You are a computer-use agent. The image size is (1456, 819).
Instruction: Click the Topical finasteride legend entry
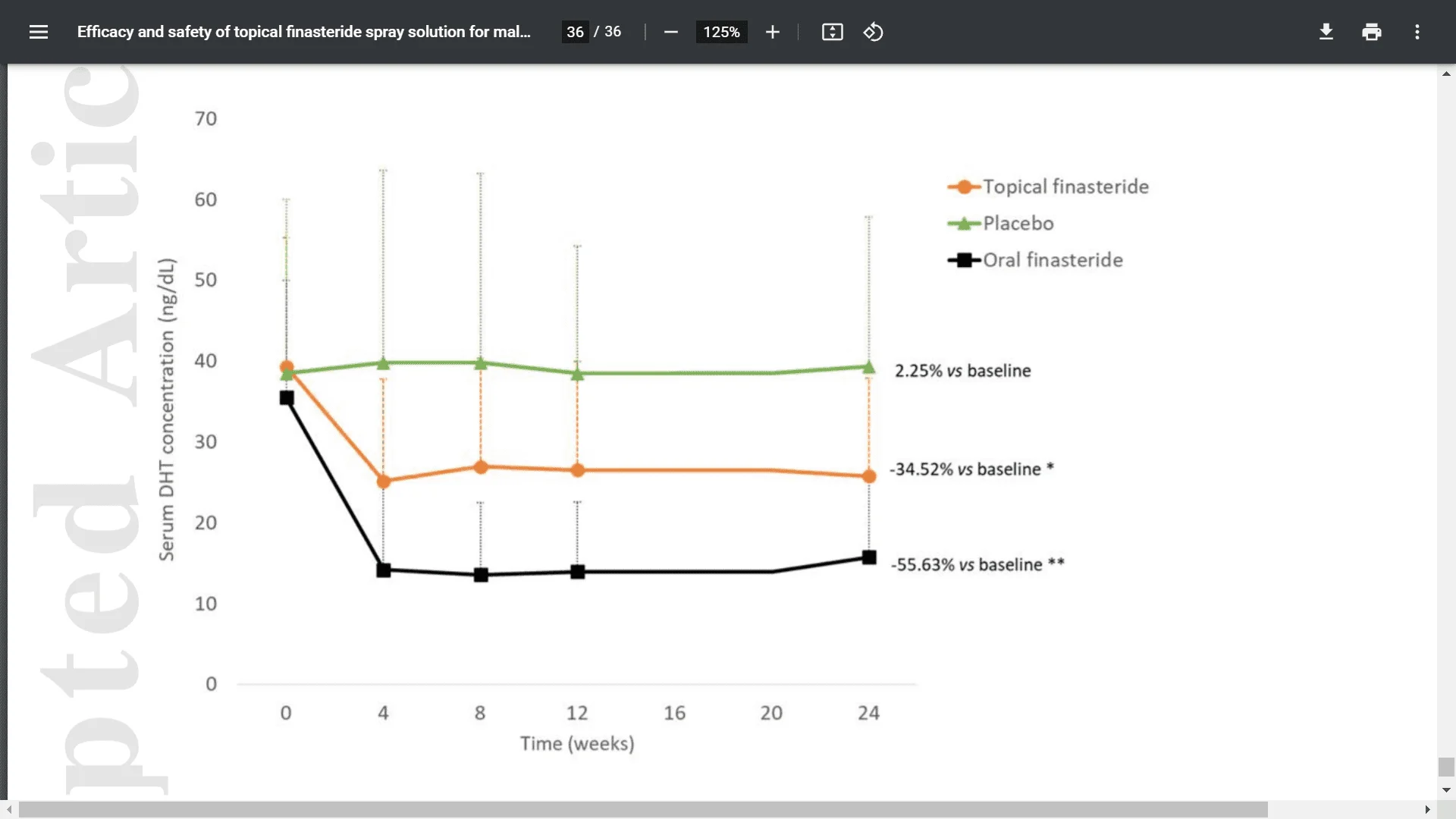click(1048, 187)
